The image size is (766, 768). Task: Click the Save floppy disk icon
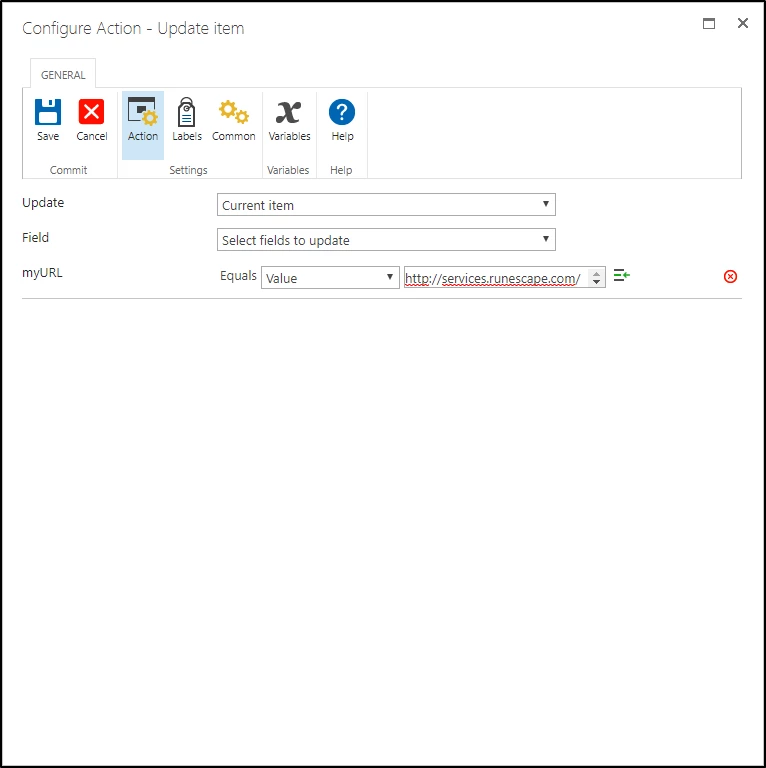click(x=48, y=112)
